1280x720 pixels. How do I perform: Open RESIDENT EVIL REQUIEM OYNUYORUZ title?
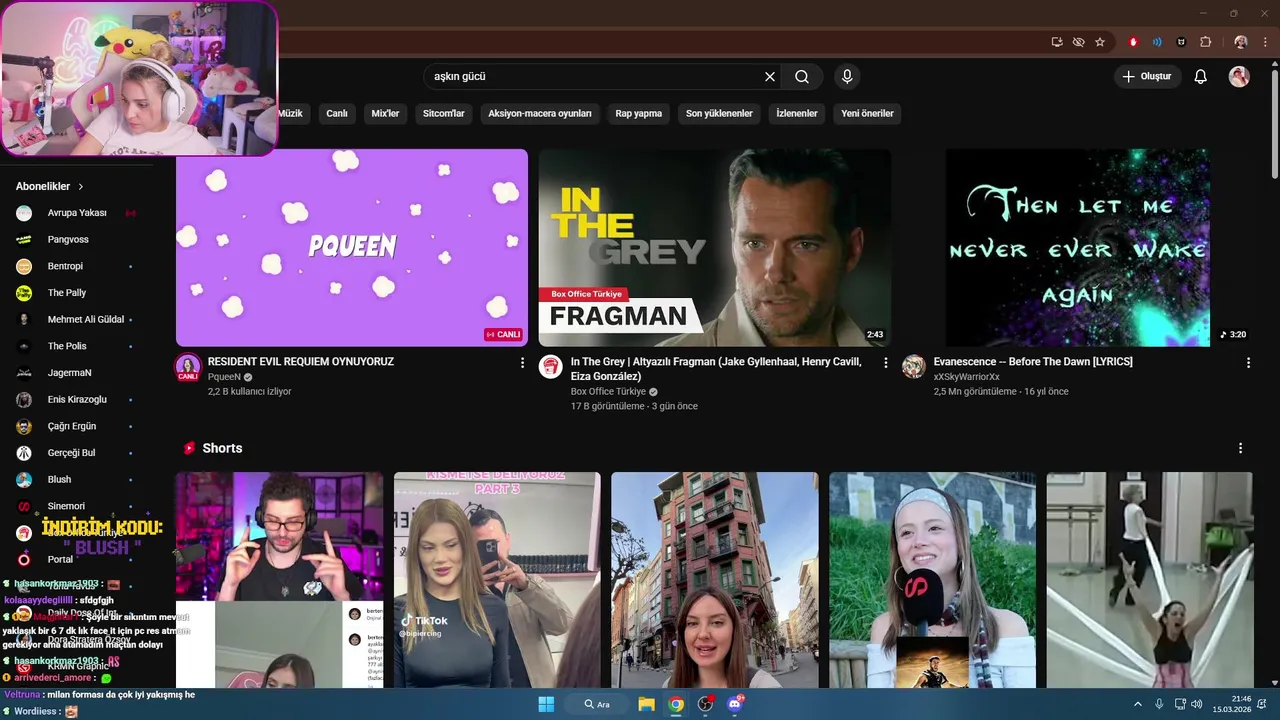click(x=301, y=362)
